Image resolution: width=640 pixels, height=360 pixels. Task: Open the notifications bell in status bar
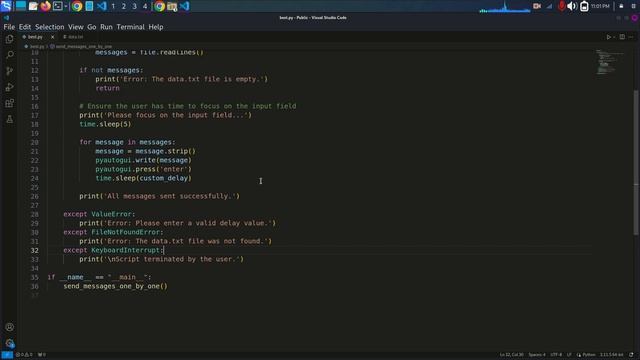click(631, 355)
